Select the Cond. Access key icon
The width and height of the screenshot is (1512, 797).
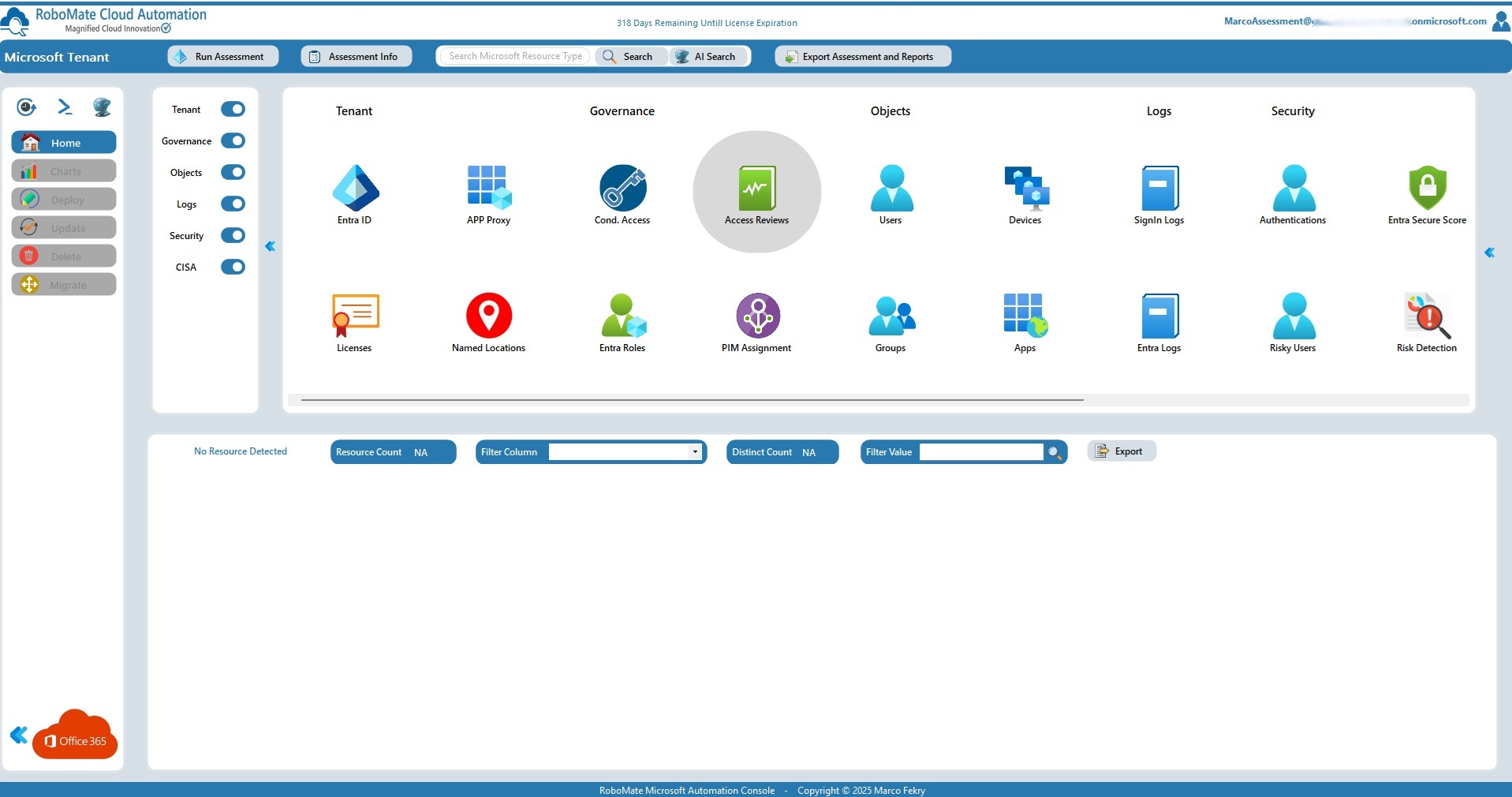pos(622,188)
